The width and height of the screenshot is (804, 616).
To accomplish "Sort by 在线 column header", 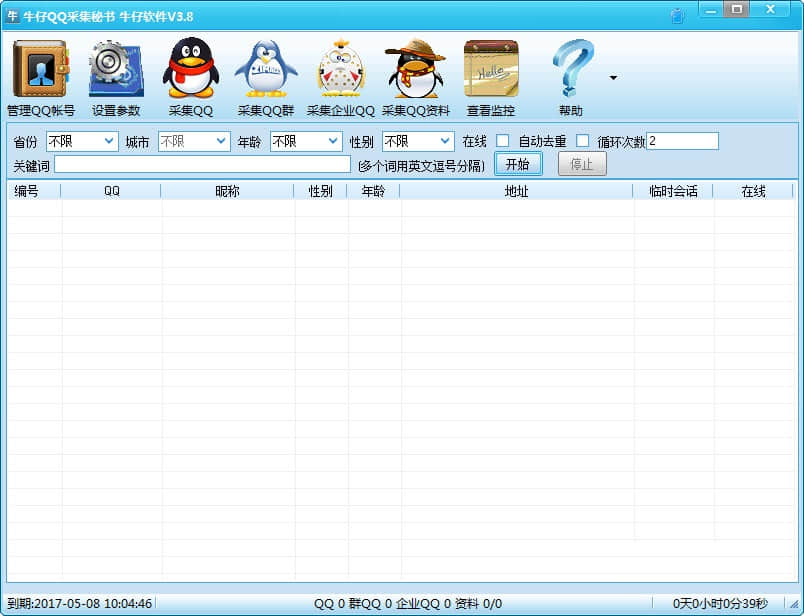I will click(x=753, y=191).
